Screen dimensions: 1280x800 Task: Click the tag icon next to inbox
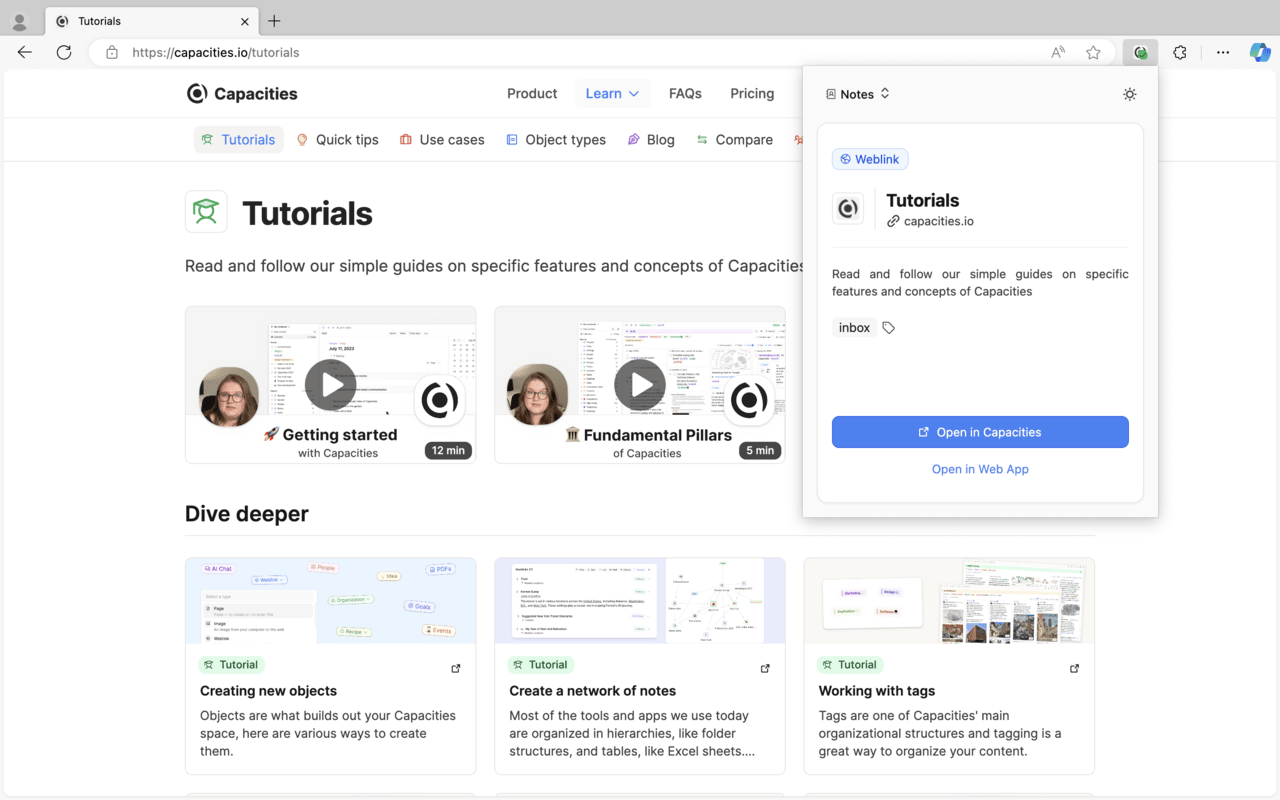click(889, 328)
